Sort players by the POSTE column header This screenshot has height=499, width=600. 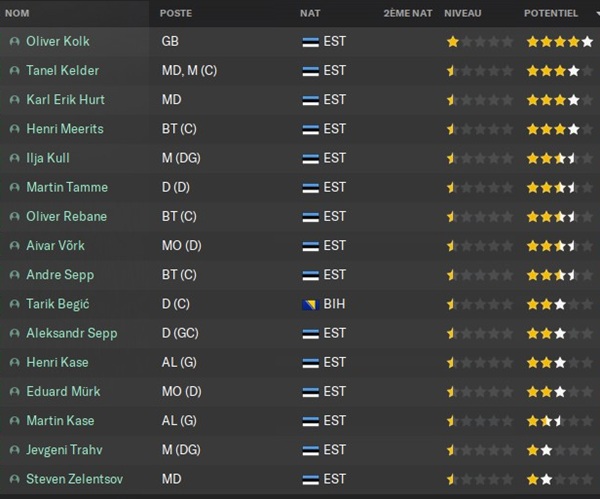[x=177, y=14]
